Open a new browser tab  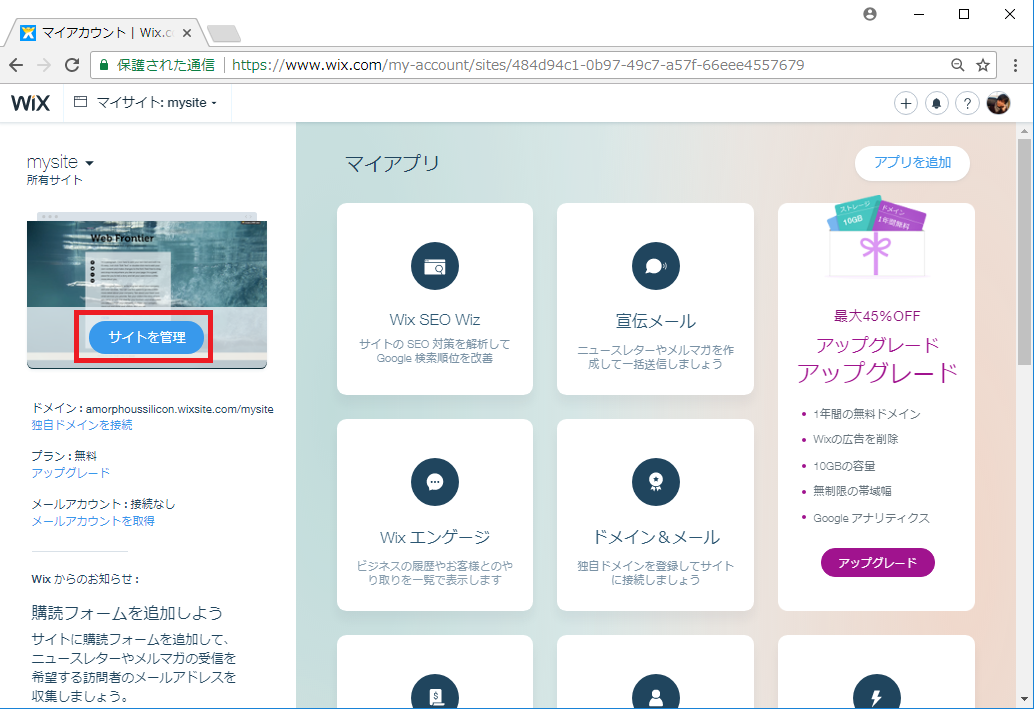click(224, 33)
